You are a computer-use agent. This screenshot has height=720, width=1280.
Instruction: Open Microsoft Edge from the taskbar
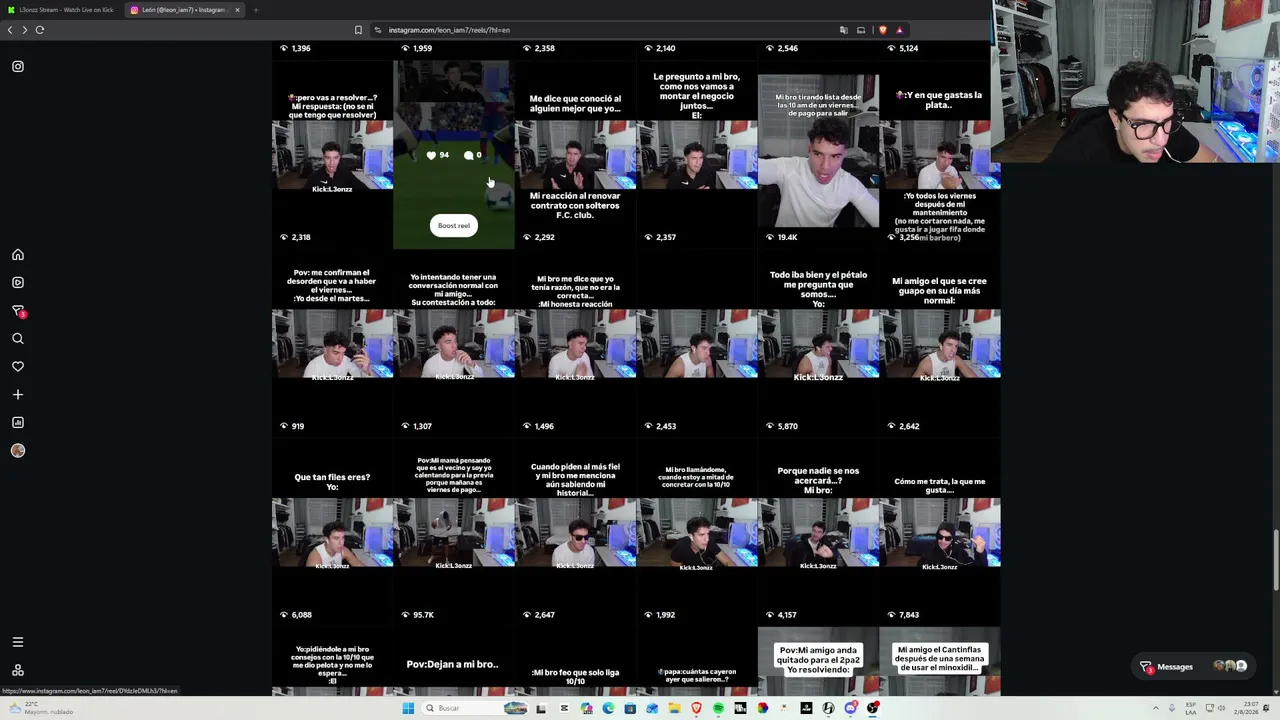coord(608,709)
